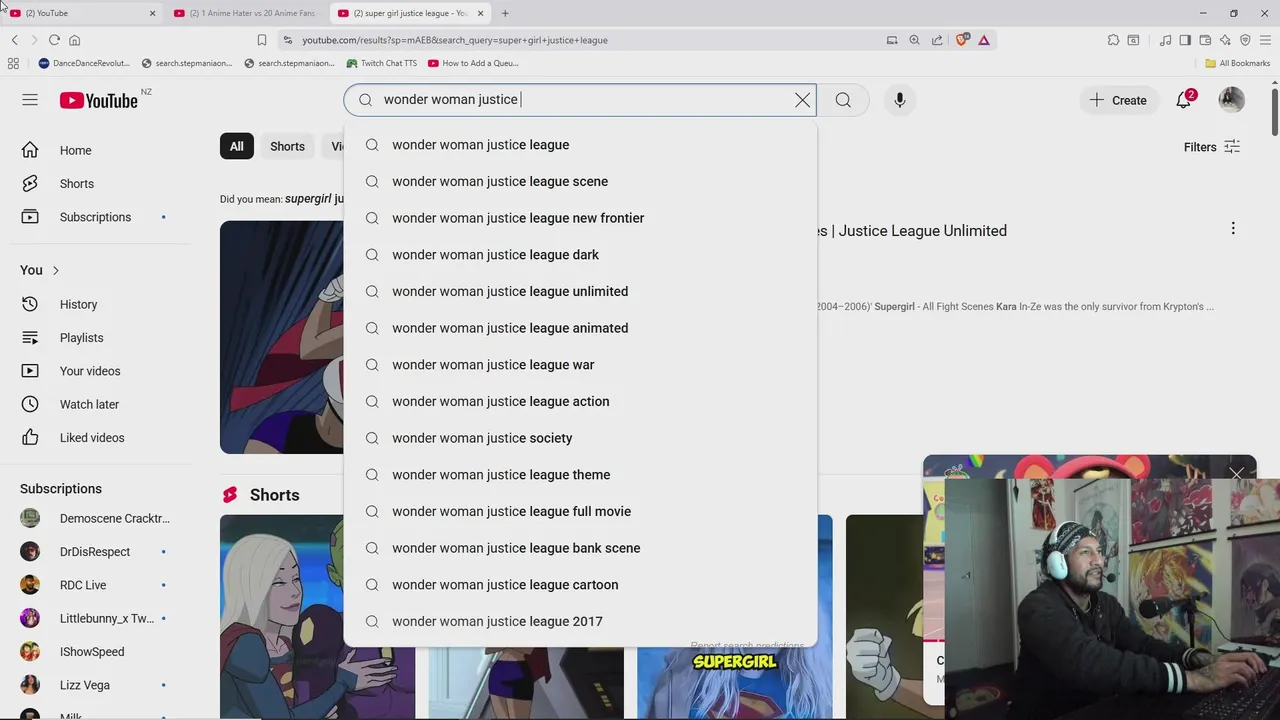Switch to the Anime Hater vs 20 Anime Fans tab
Viewport: 1280px width, 720px height.
(x=245, y=13)
